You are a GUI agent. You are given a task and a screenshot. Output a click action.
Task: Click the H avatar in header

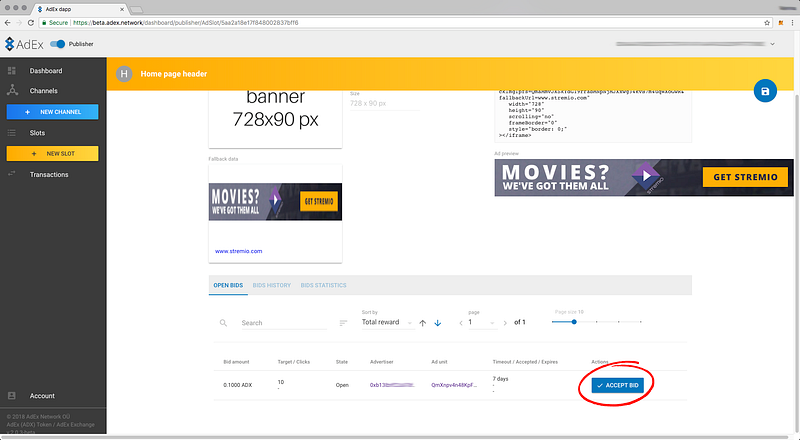[x=124, y=74]
